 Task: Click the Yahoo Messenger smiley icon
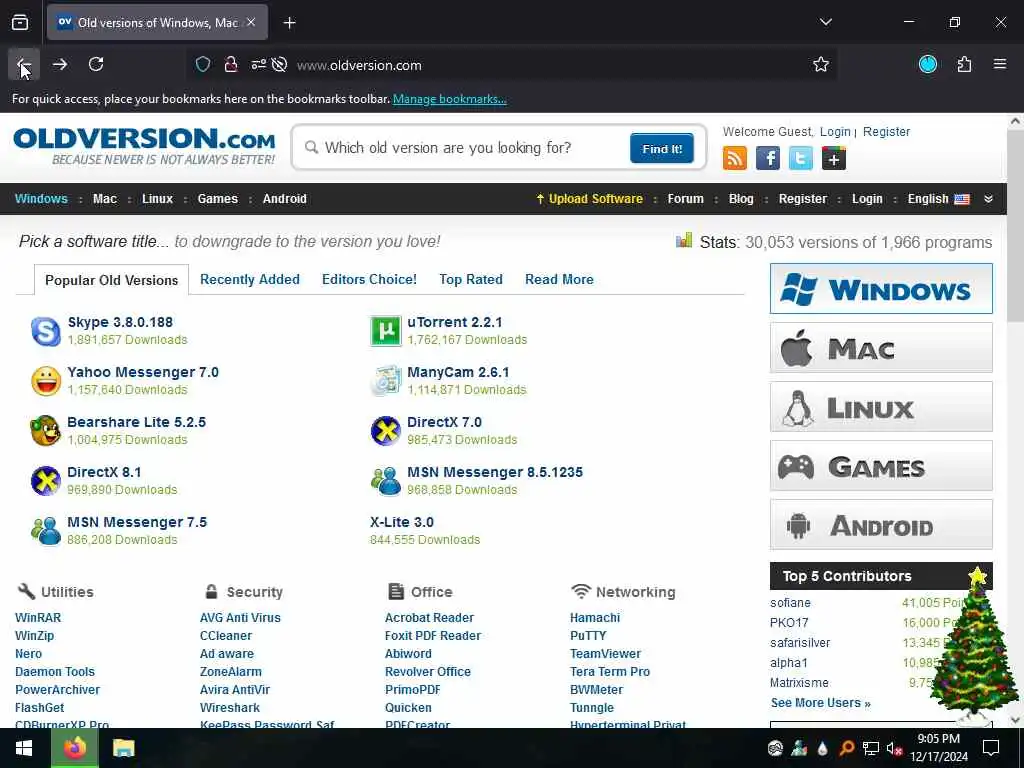46,381
